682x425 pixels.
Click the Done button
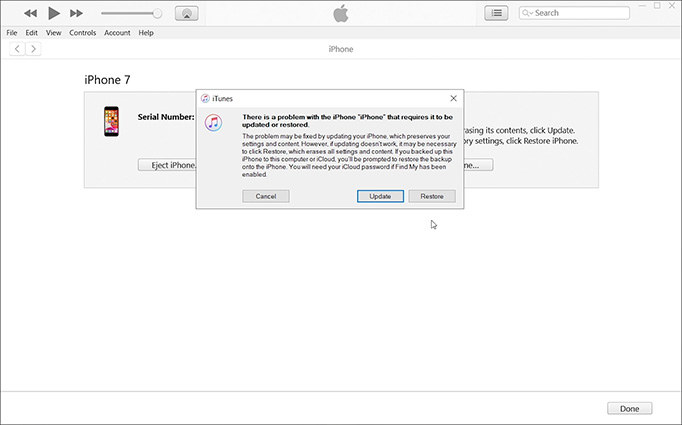point(629,408)
